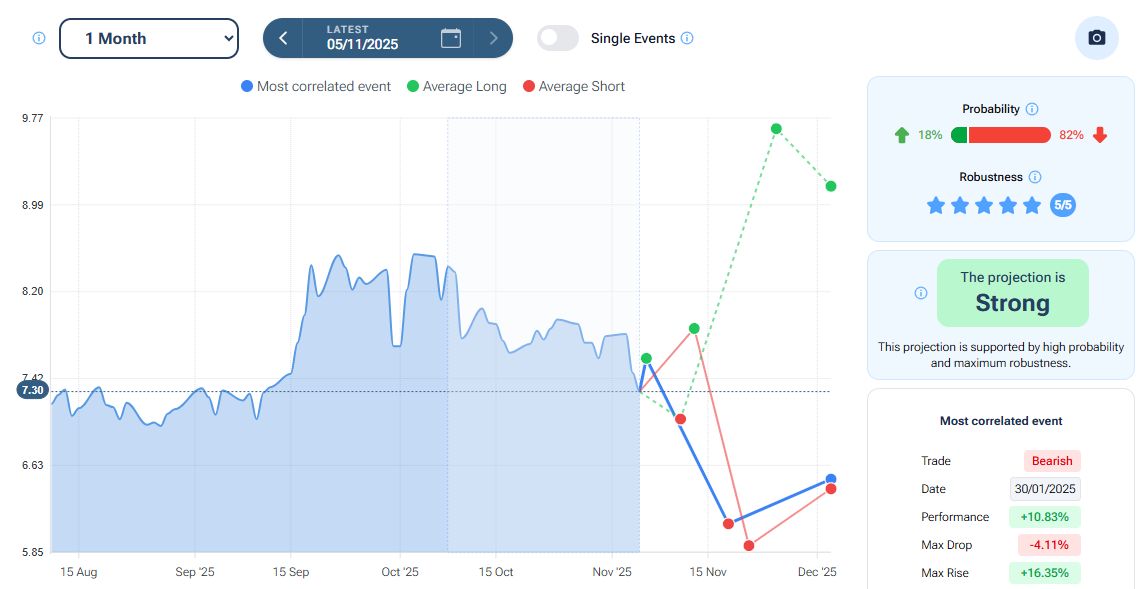Click info icon left of period dropdown
The height and width of the screenshot is (589, 1137).
pos(39,38)
